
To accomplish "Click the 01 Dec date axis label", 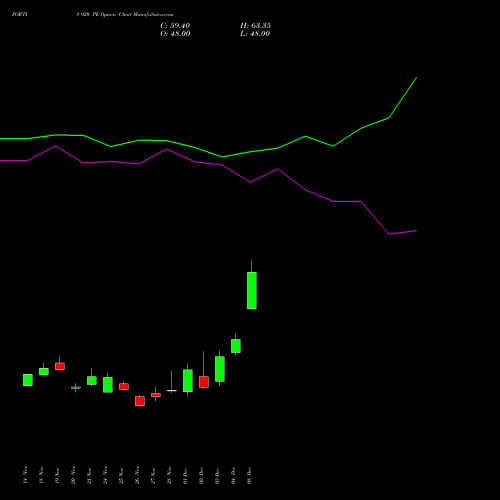I will coord(185,476).
